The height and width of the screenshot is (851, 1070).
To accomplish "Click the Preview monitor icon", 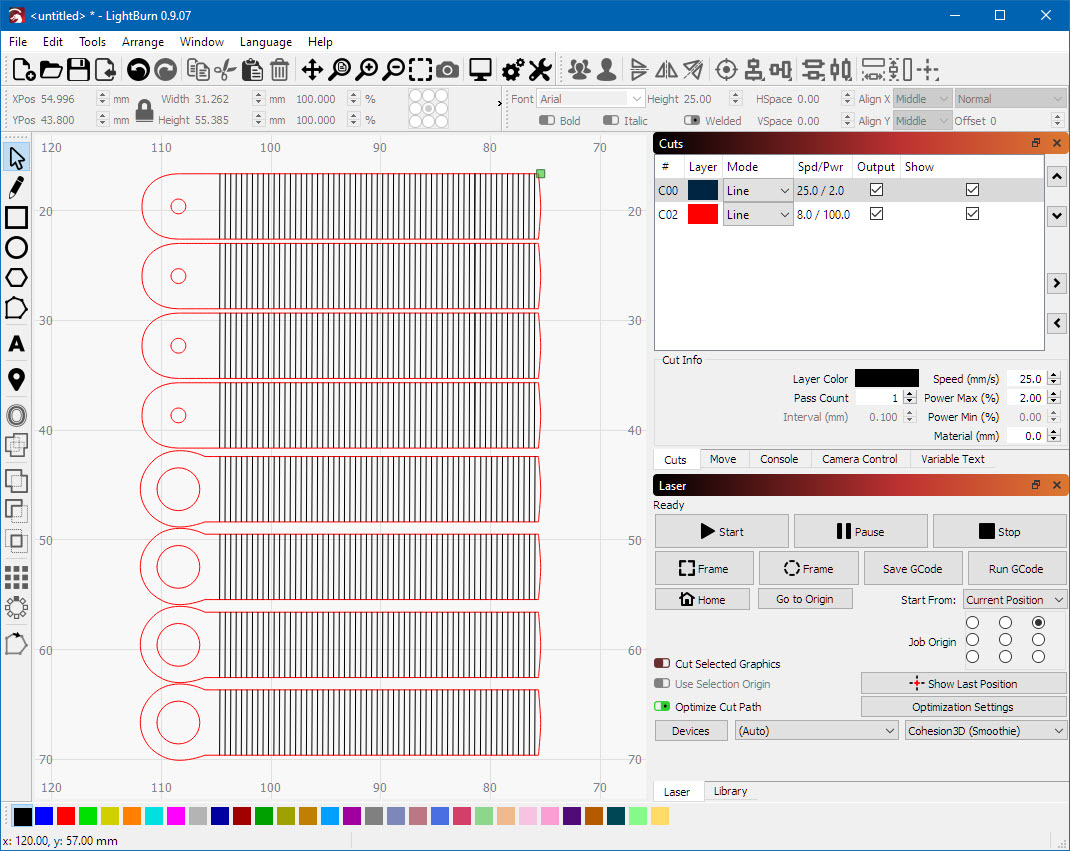I will 481,69.
